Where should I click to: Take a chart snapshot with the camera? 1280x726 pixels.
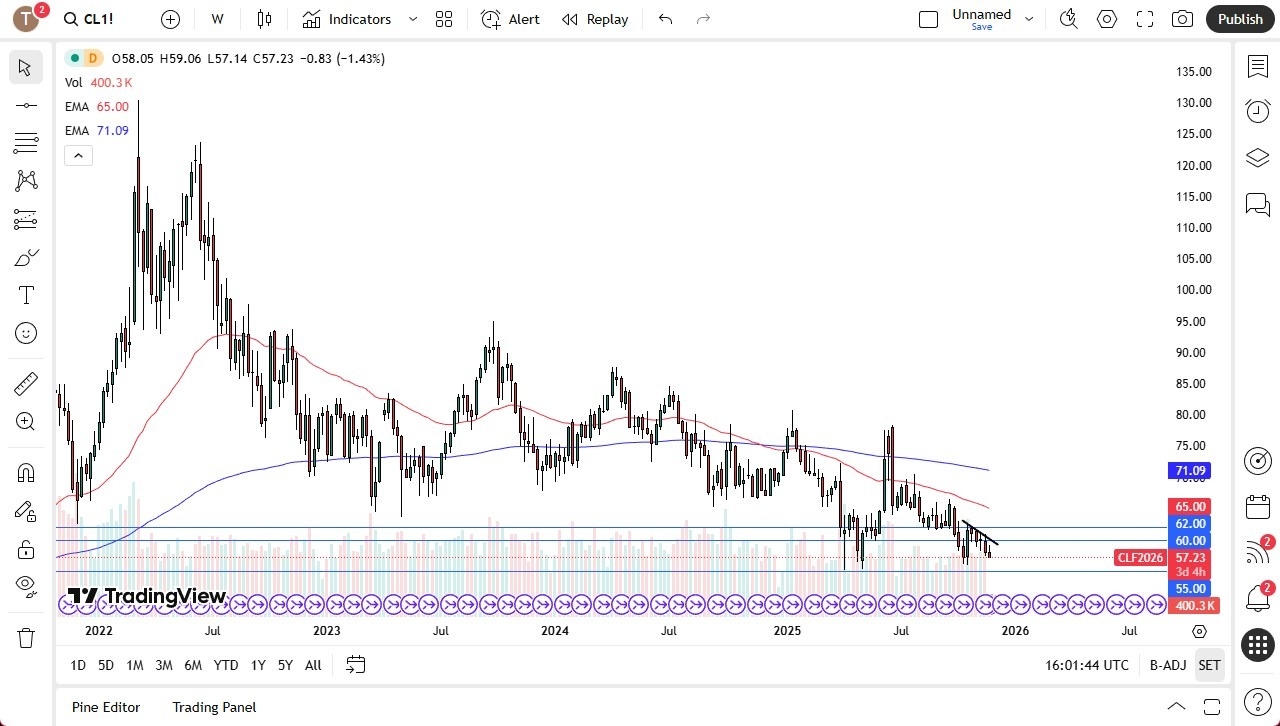(1181, 18)
